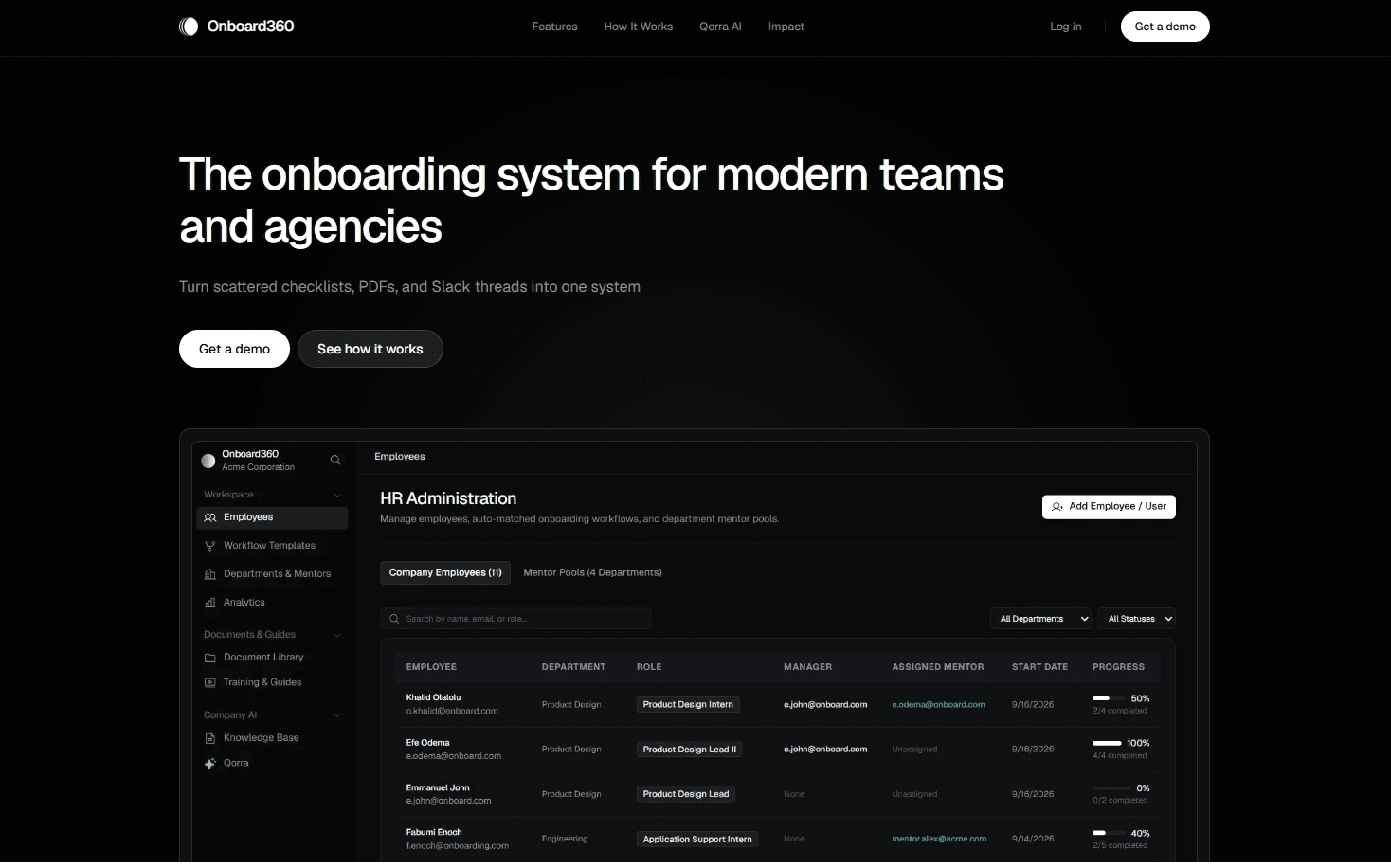Click the Qorra sparkle icon
This screenshot has height=868, width=1391.
210,763
